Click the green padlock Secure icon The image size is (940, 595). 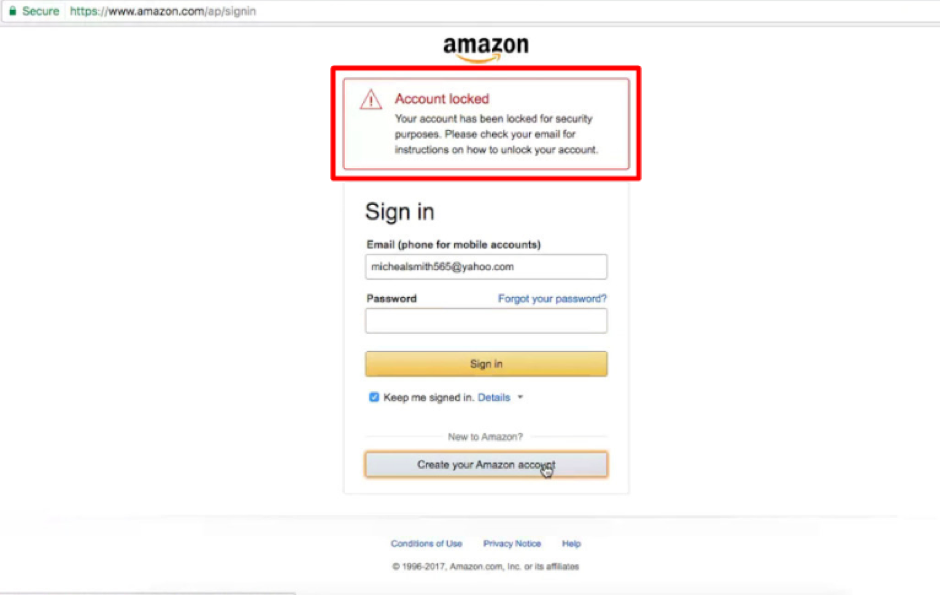pyautogui.click(x=13, y=11)
